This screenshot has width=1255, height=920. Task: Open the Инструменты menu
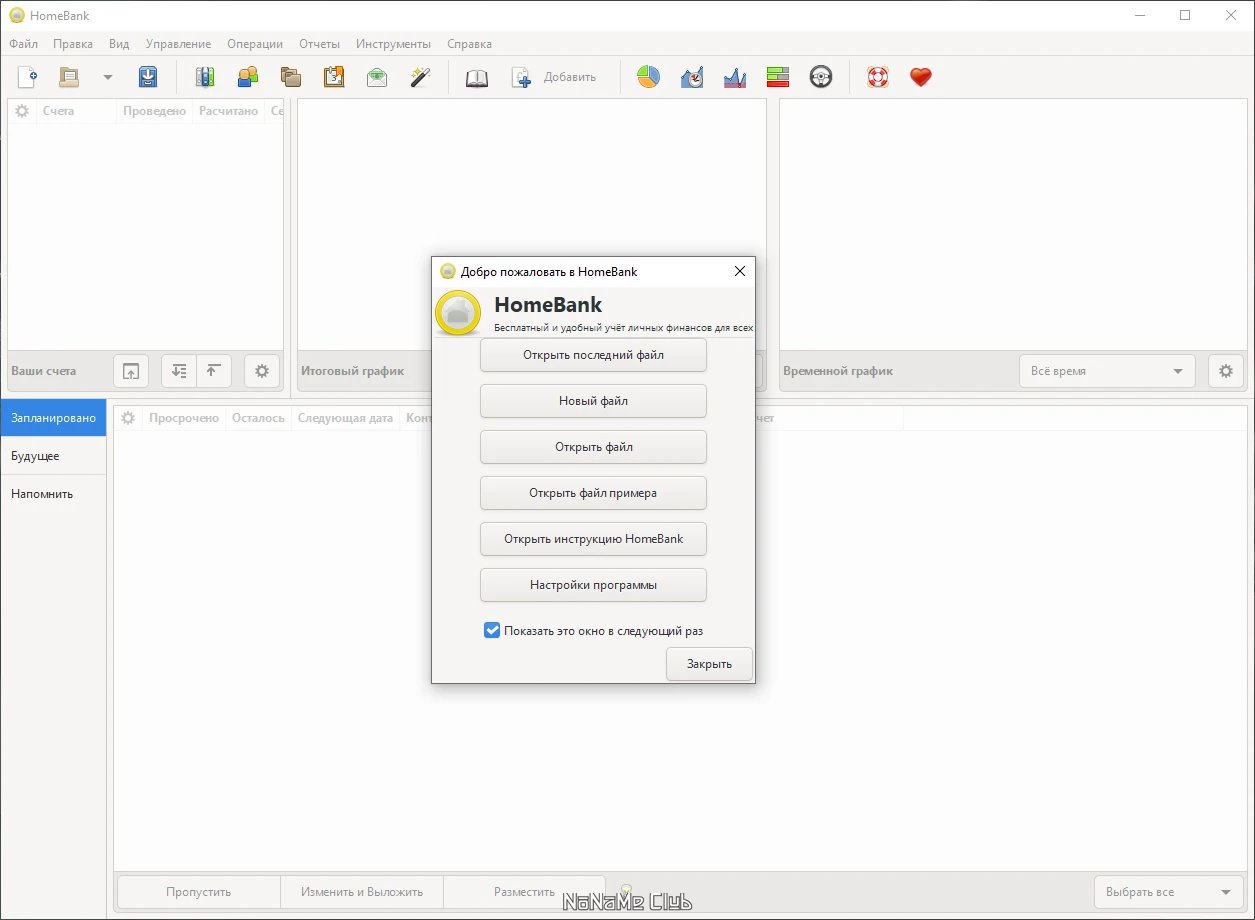(x=393, y=44)
